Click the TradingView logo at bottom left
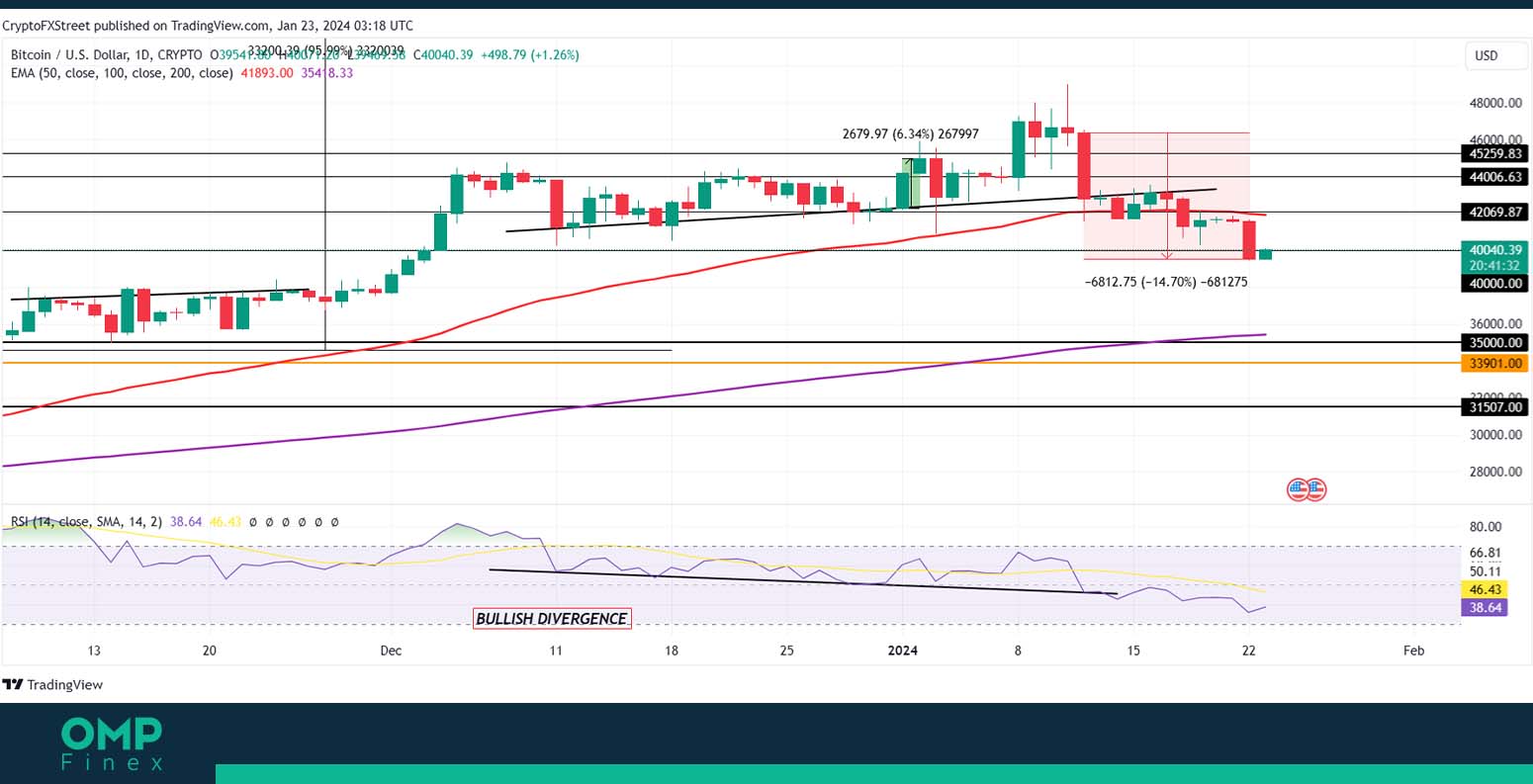Viewport: 1533px width, 784px height. coord(52,684)
